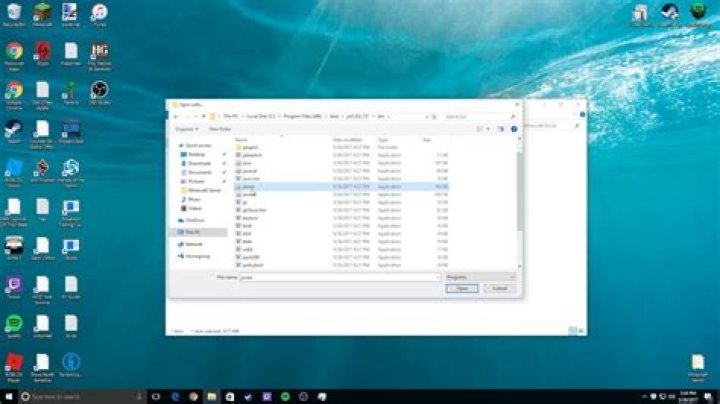The height and width of the screenshot is (404, 720).
Task: Click New folder in the dialog toolbar
Action: click(220, 129)
